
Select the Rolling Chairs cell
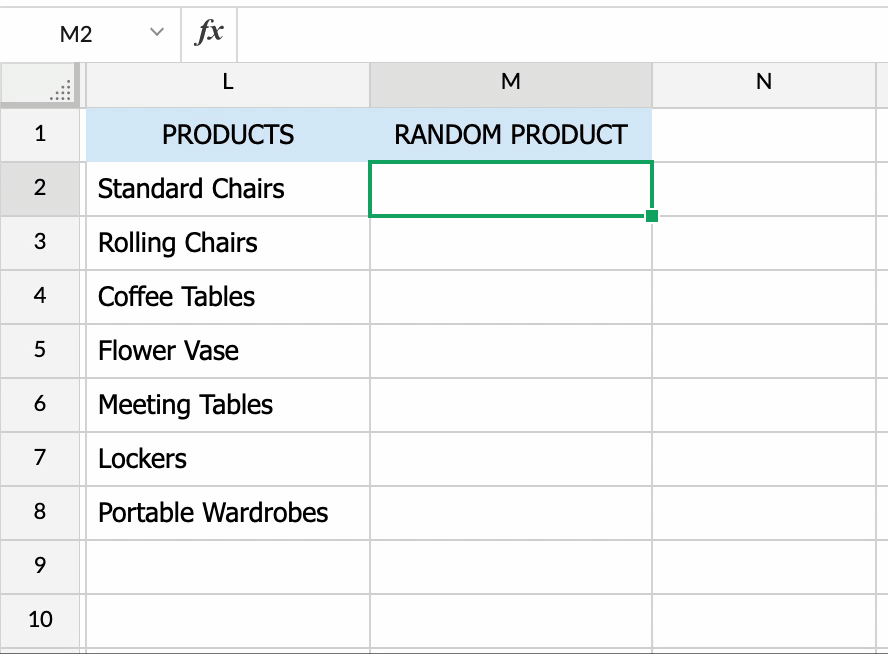[x=226, y=242]
